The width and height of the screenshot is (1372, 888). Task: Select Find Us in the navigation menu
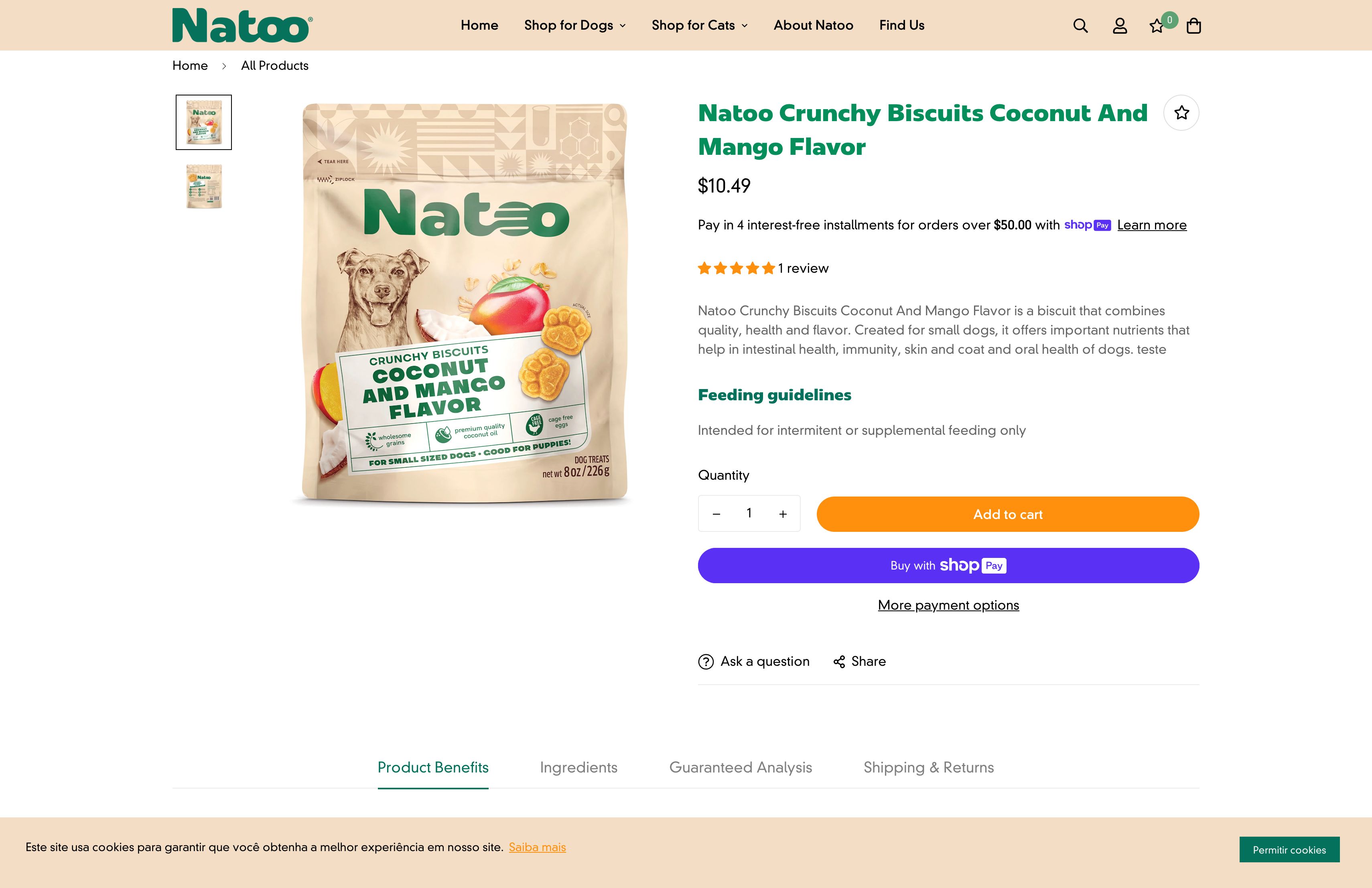coord(901,25)
